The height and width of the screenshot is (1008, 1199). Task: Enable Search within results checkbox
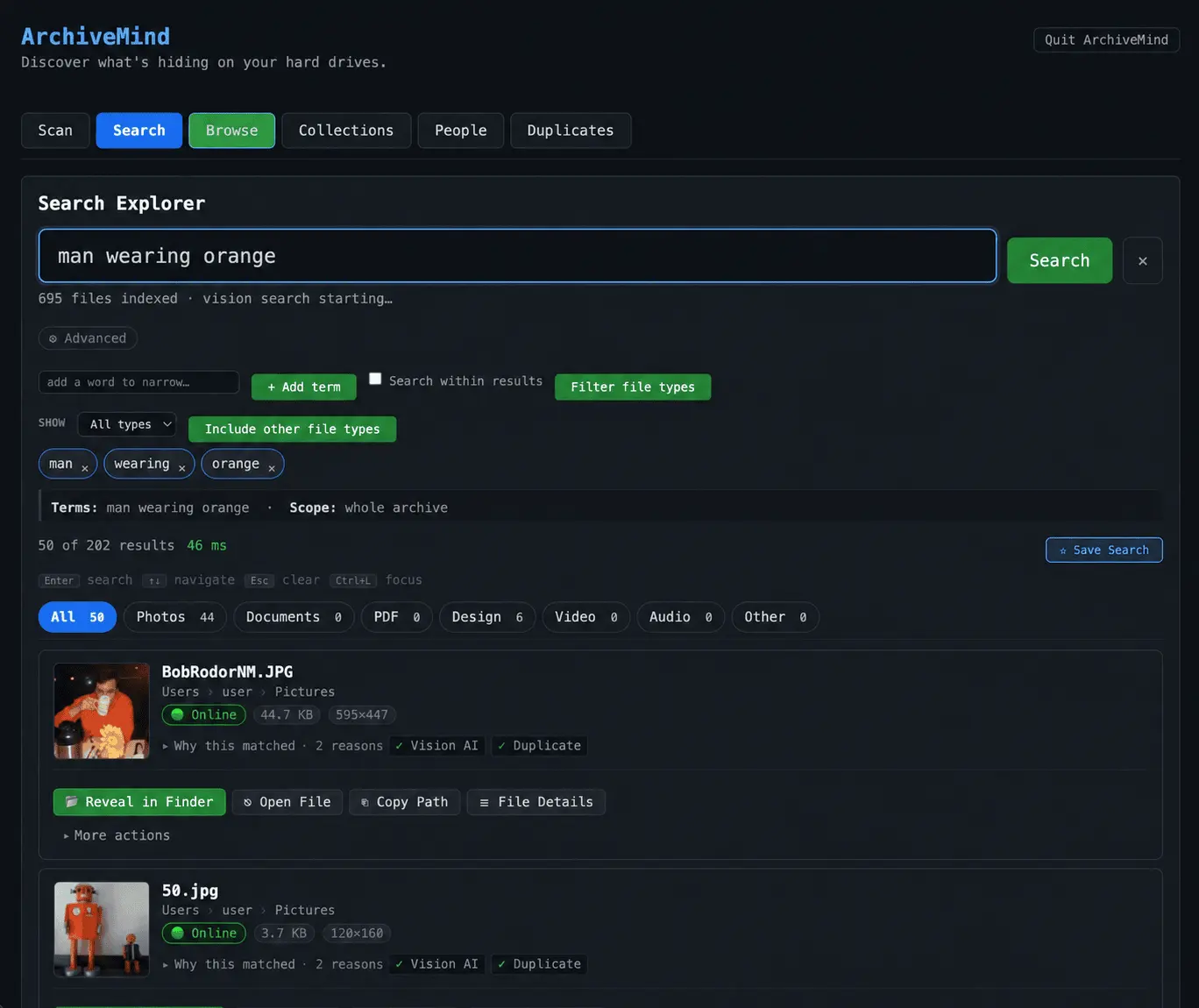(x=375, y=379)
